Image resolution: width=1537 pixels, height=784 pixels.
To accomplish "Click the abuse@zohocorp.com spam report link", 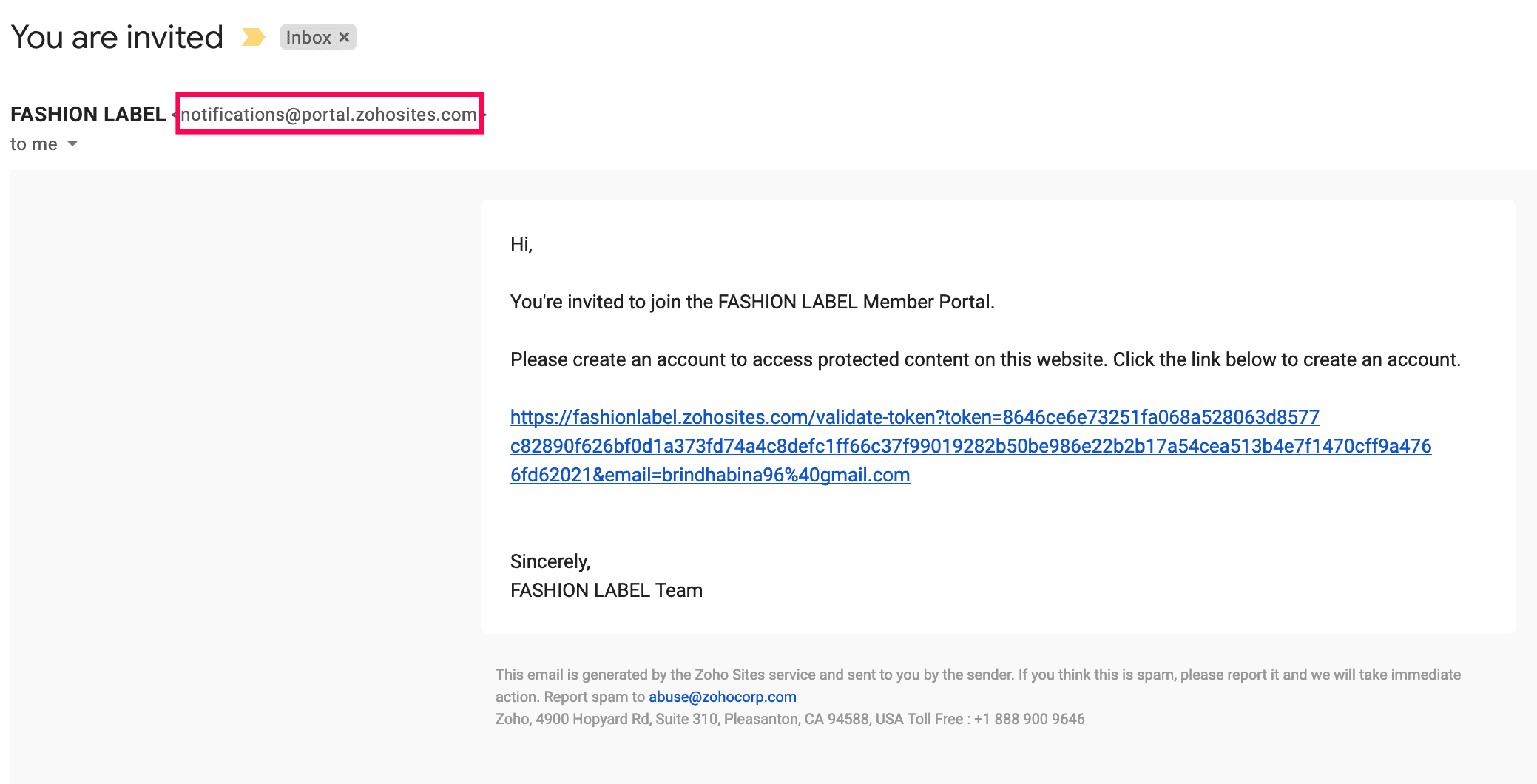I will (722, 697).
